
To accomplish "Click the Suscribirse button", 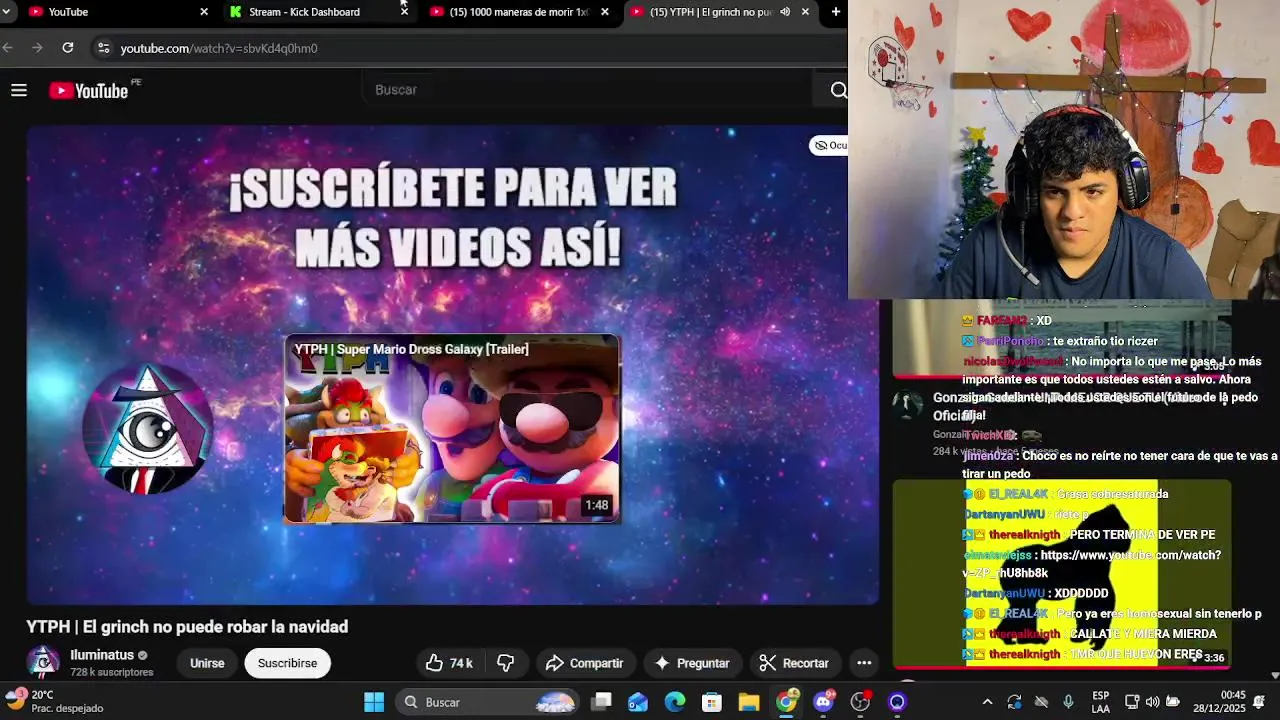I will (x=287, y=663).
